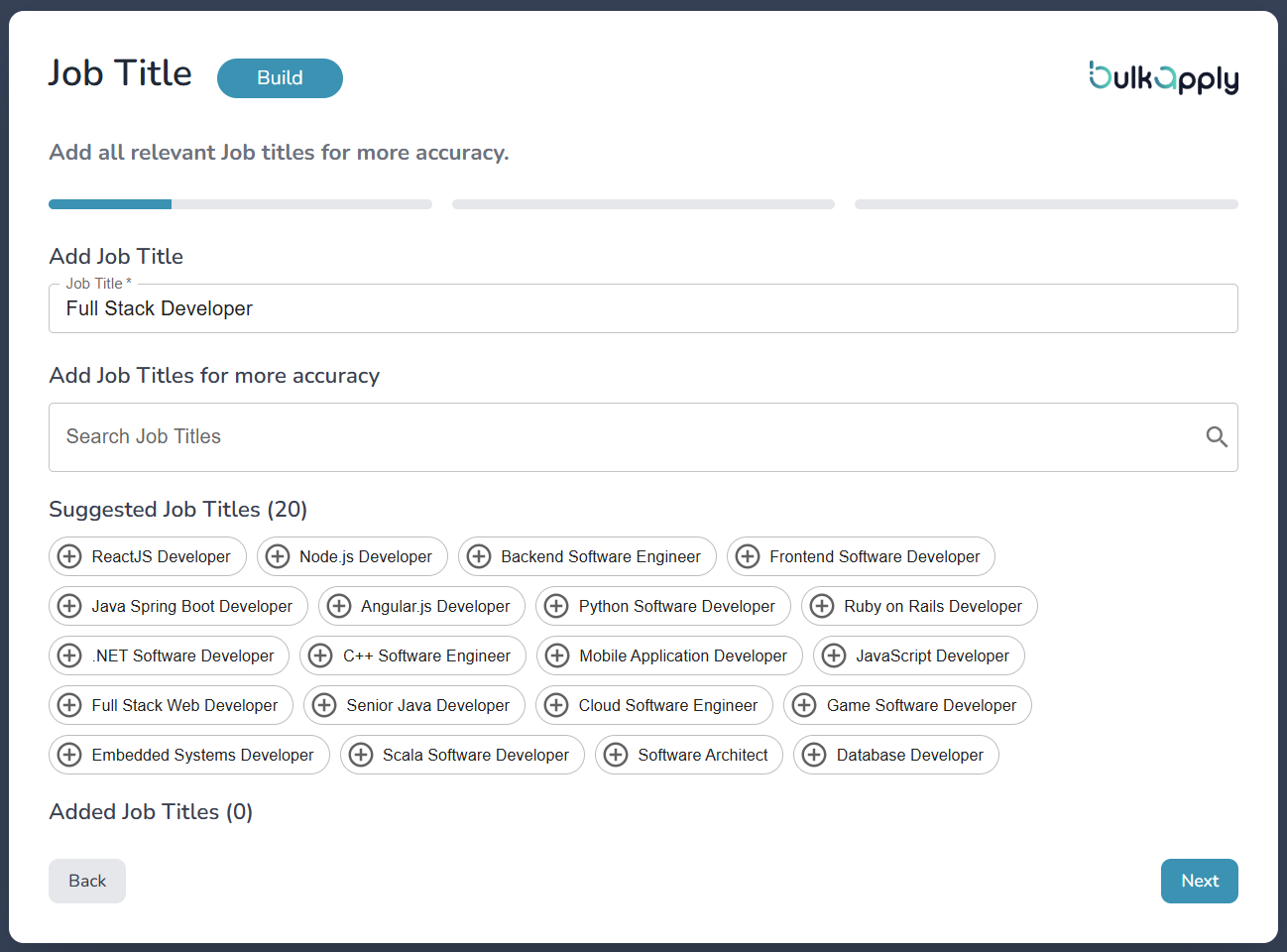Pick the Ruby on Rails Developer chip
Screen dimensions: 1287x952
(919, 606)
